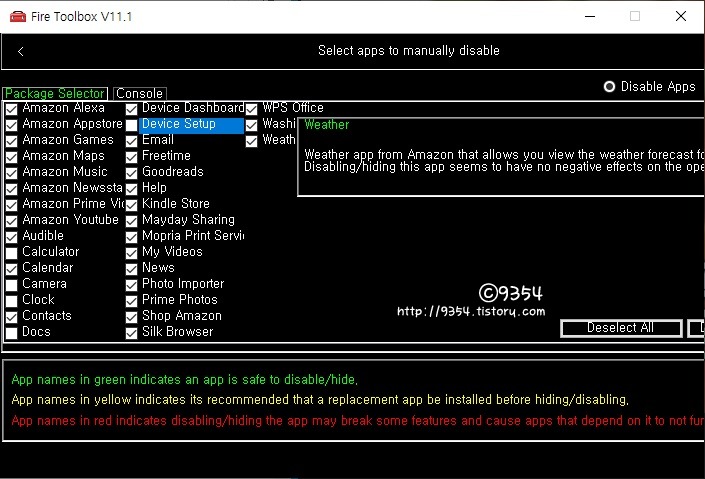Uncheck the My Videos checkbox

coord(131,252)
